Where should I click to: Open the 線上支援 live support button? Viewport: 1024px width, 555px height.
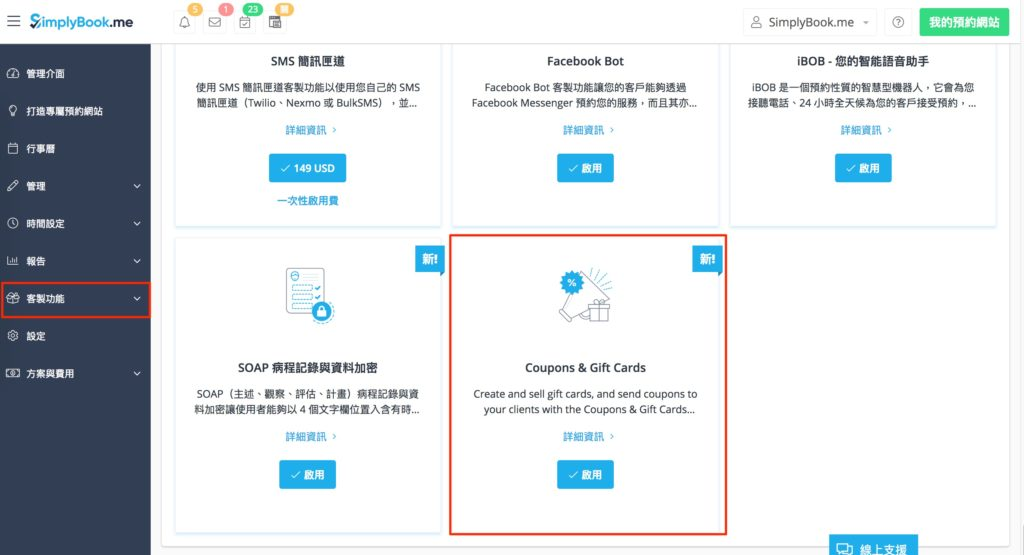873,546
